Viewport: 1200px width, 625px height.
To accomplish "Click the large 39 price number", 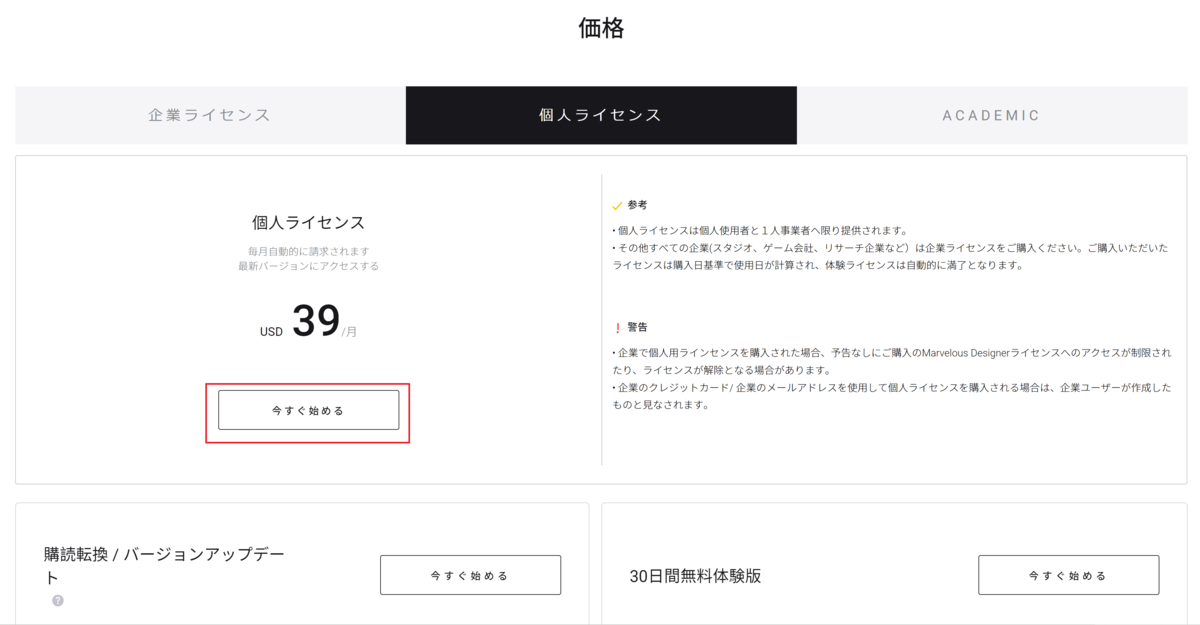I will click(x=316, y=321).
